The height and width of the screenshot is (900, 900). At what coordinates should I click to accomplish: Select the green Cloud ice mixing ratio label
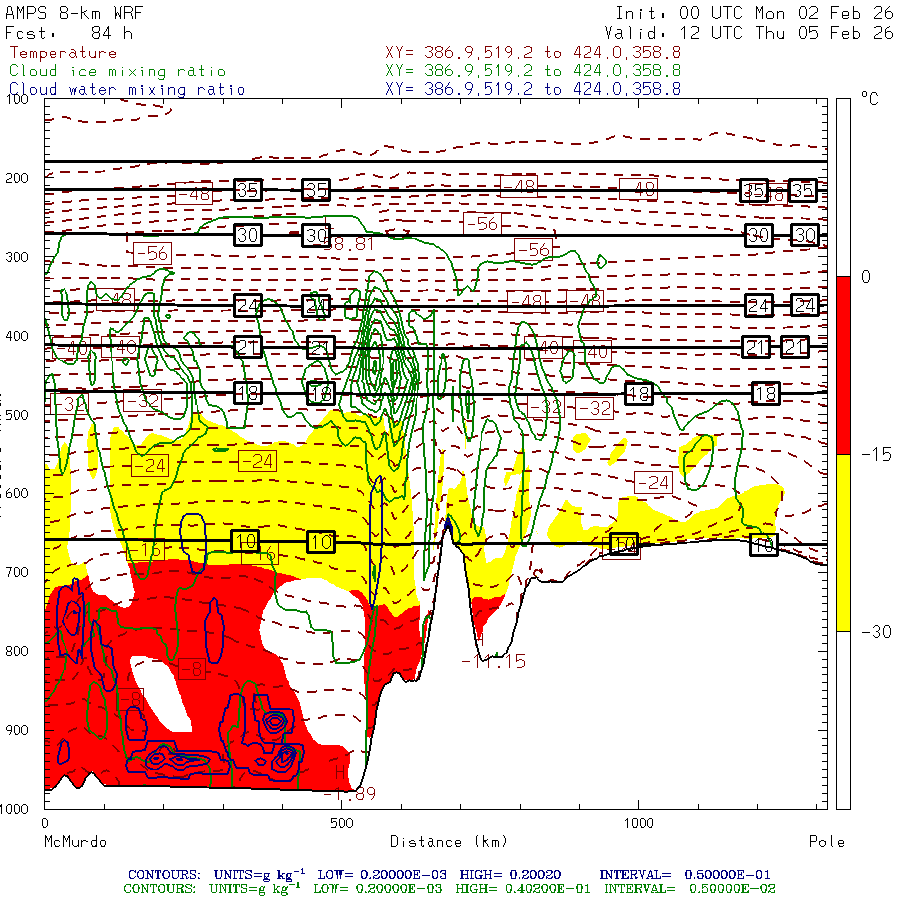click(x=117, y=71)
